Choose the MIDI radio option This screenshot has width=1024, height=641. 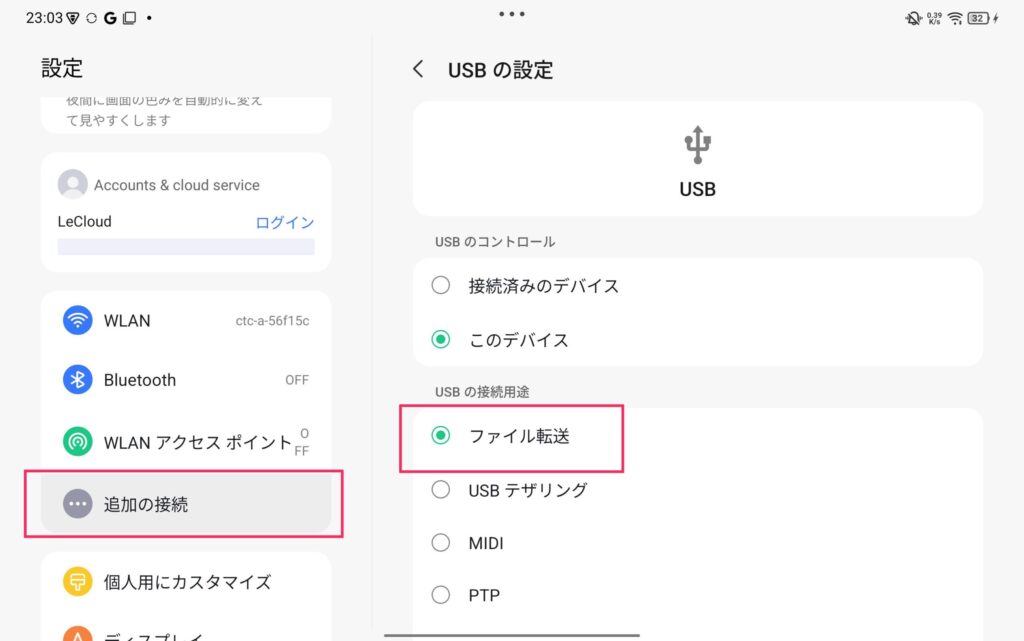(441, 543)
